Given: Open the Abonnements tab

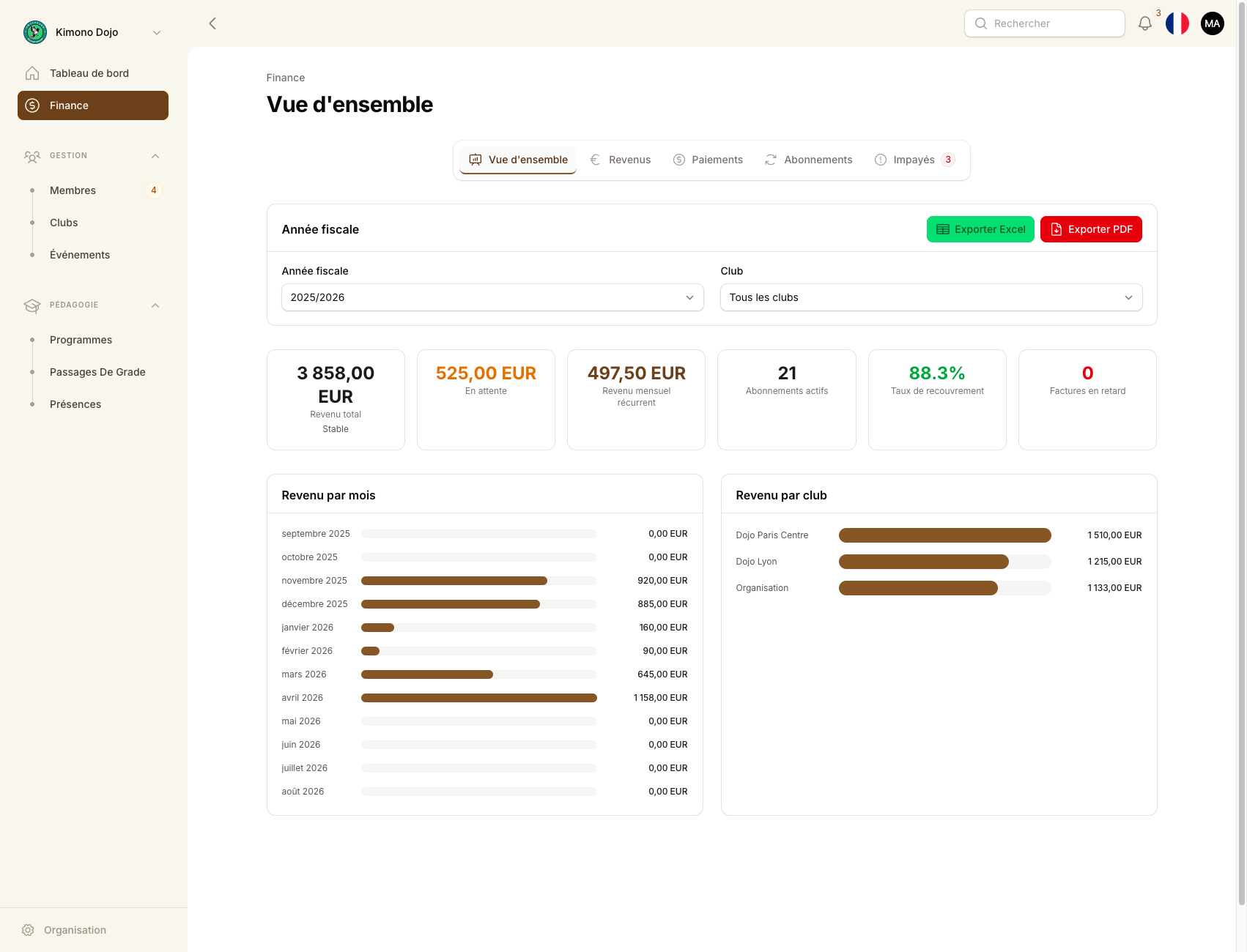Looking at the screenshot, I should 809,160.
